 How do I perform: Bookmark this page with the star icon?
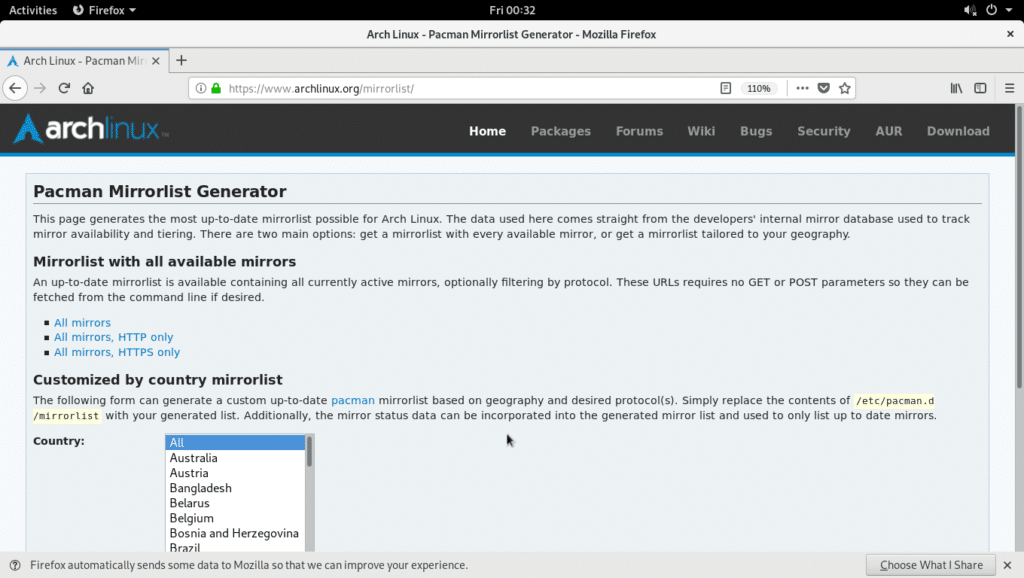coord(844,88)
